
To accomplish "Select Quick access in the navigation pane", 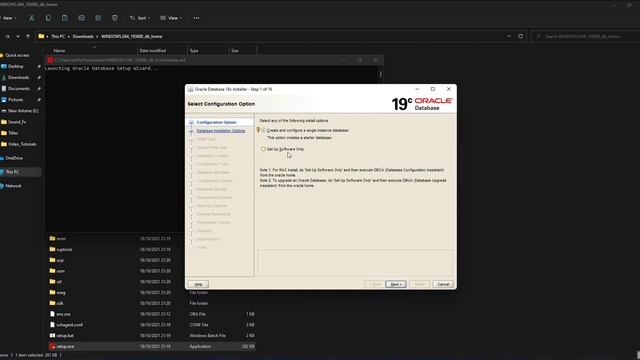I will pos(17,55).
